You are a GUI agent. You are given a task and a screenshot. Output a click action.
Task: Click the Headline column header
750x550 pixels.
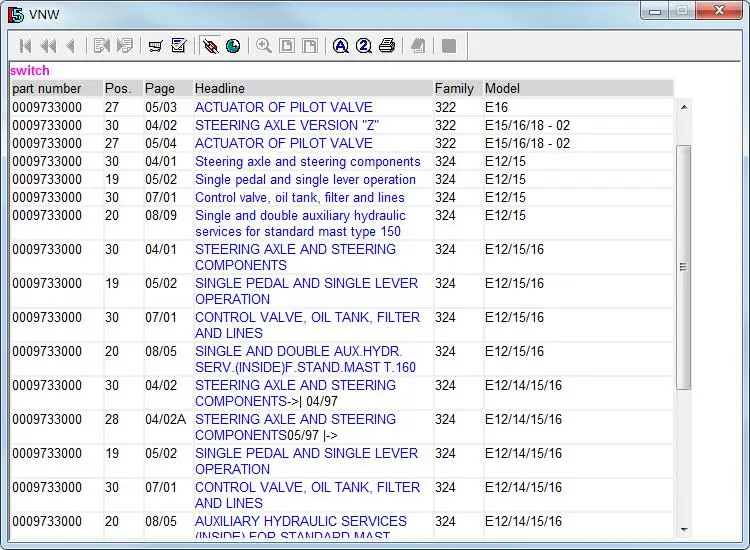220,89
